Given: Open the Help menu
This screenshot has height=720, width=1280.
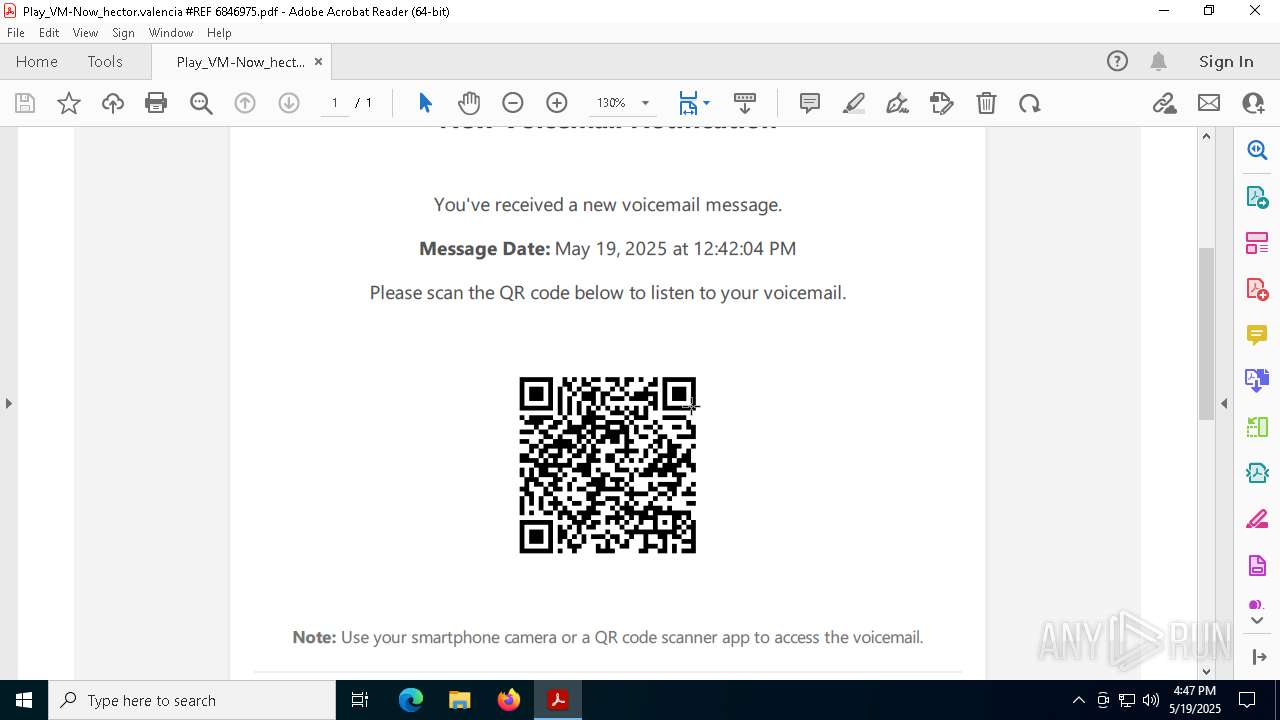Looking at the screenshot, I should pos(219,33).
